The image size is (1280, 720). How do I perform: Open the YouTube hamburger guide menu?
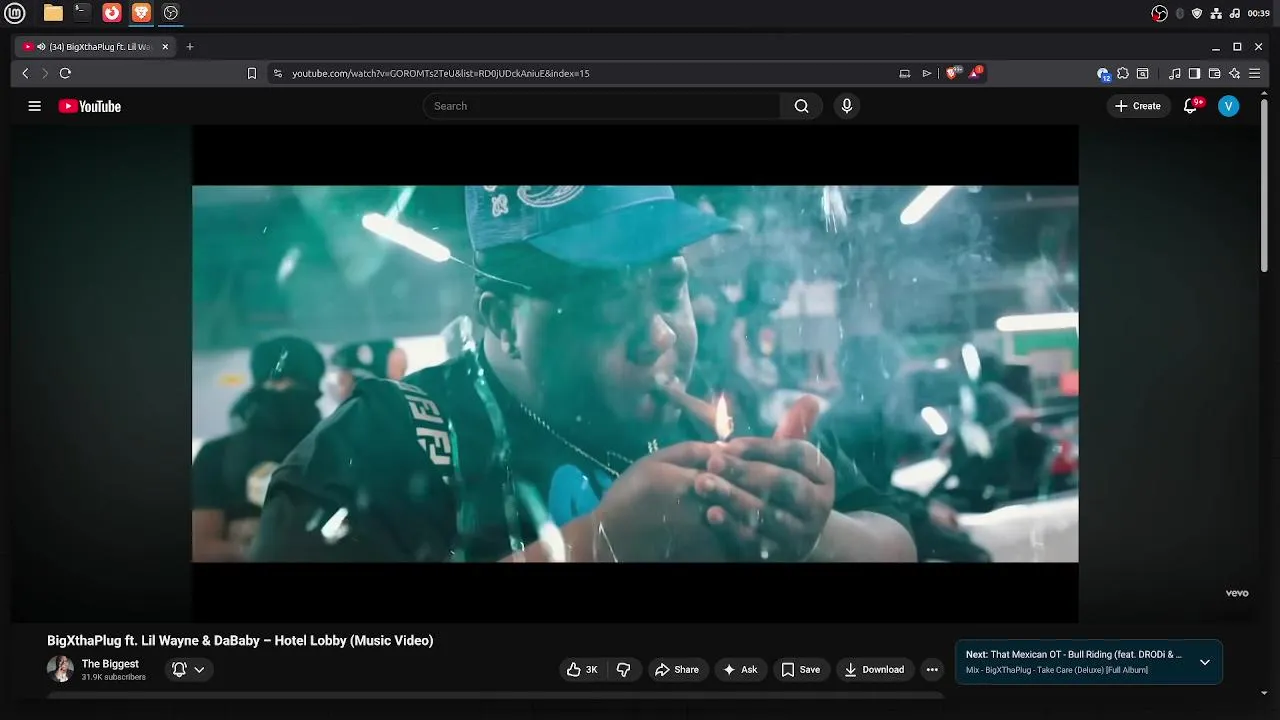tap(34, 106)
